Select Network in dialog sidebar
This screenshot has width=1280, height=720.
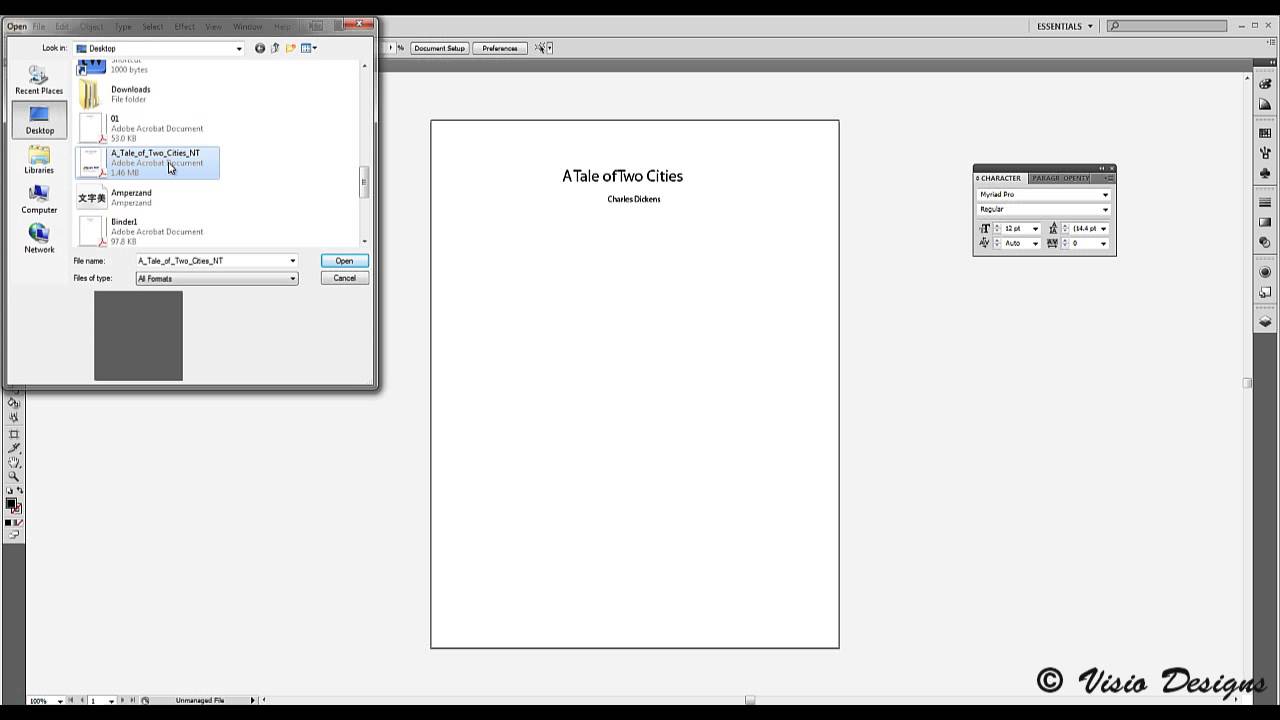click(39, 238)
